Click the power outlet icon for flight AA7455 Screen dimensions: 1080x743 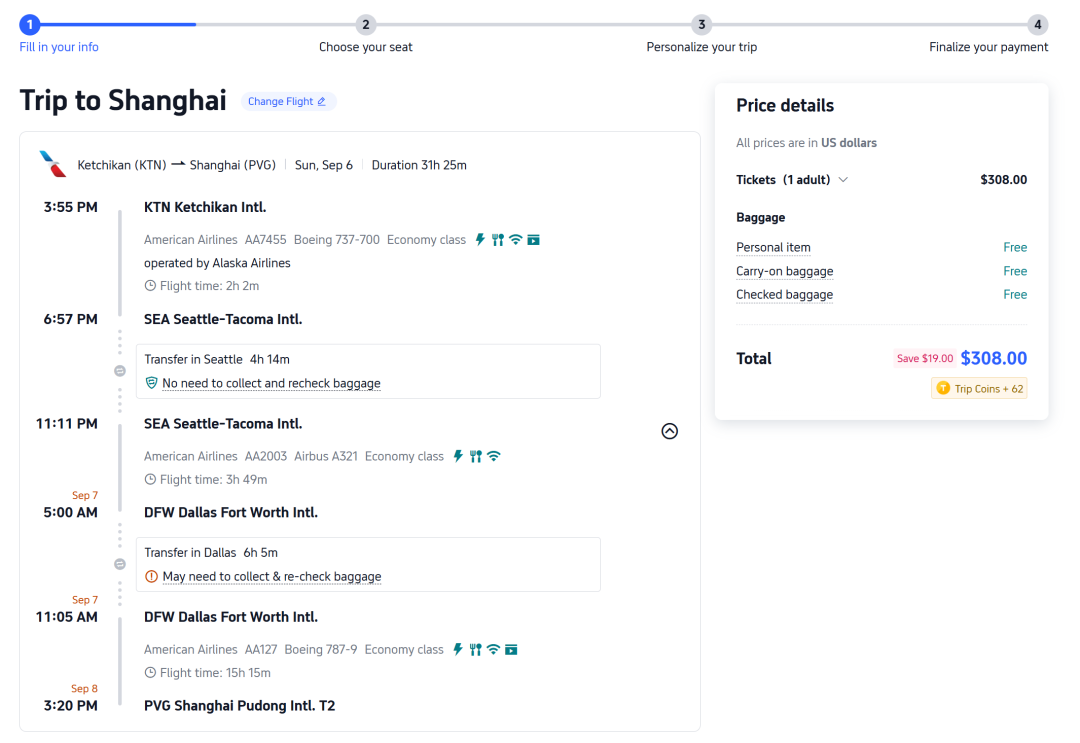480,240
